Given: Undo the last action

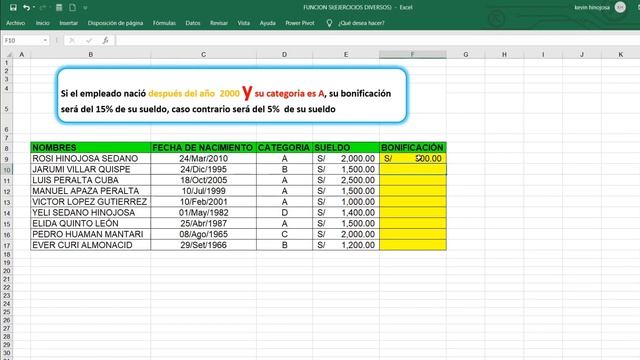Looking at the screenshot, I should 26,7.
